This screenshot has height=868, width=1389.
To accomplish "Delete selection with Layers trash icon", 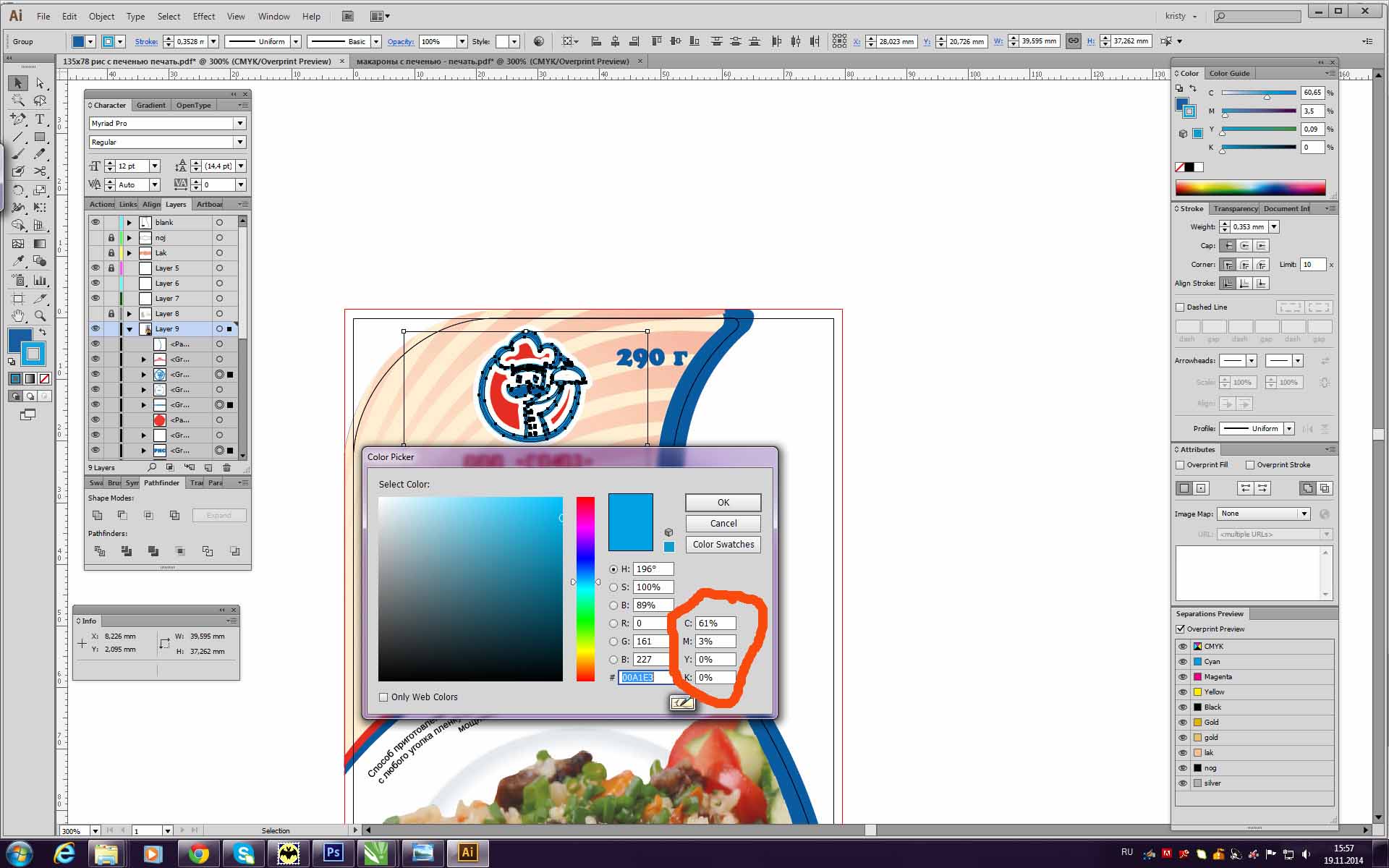I will coord(226,468).
